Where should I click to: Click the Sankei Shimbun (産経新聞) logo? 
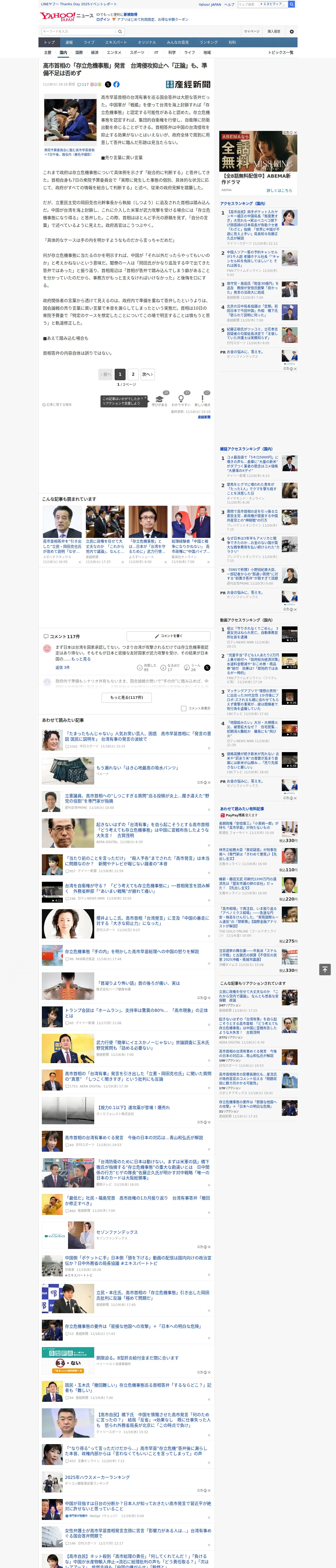pyautogui.click(x=188, y=85)
